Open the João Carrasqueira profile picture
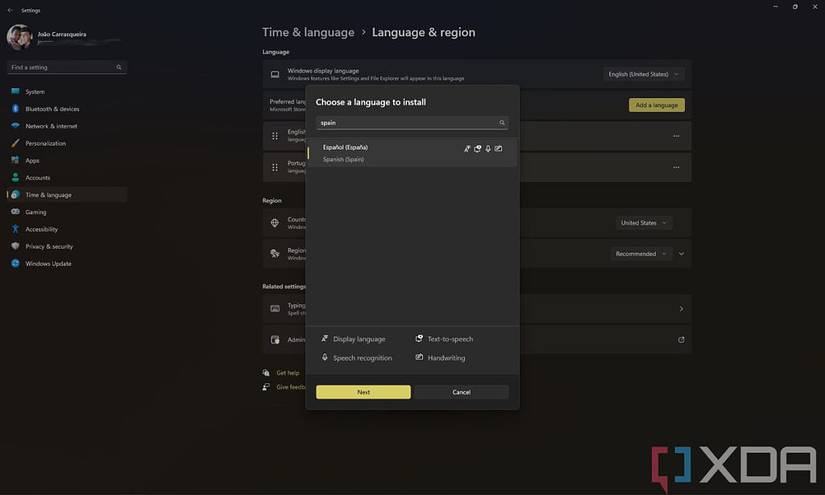 coord(19,37)
